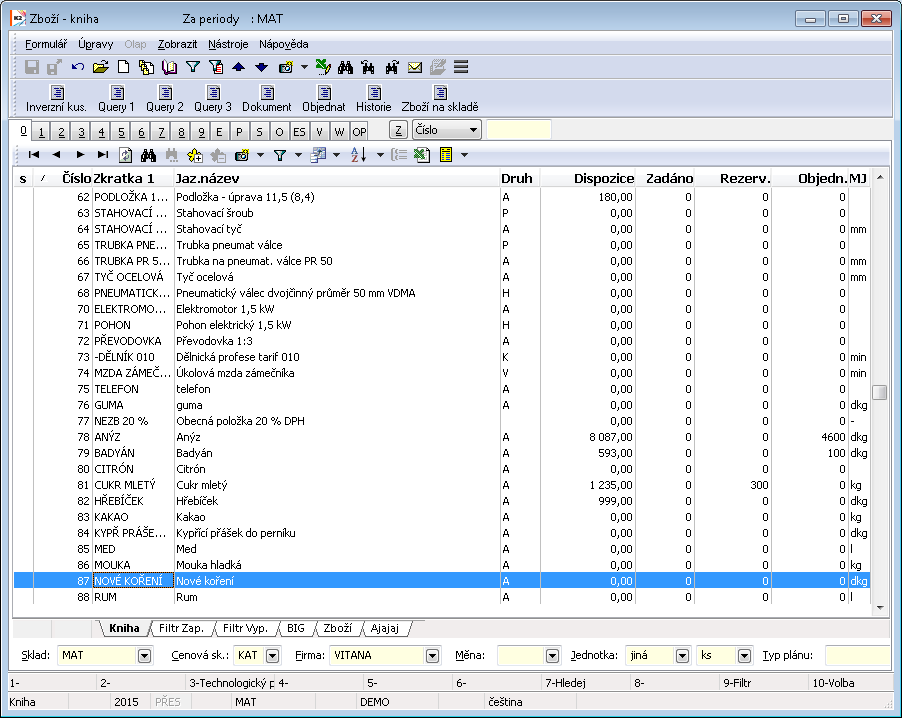
Task: Open the Firma dropdown arrow
Action: 432,655
